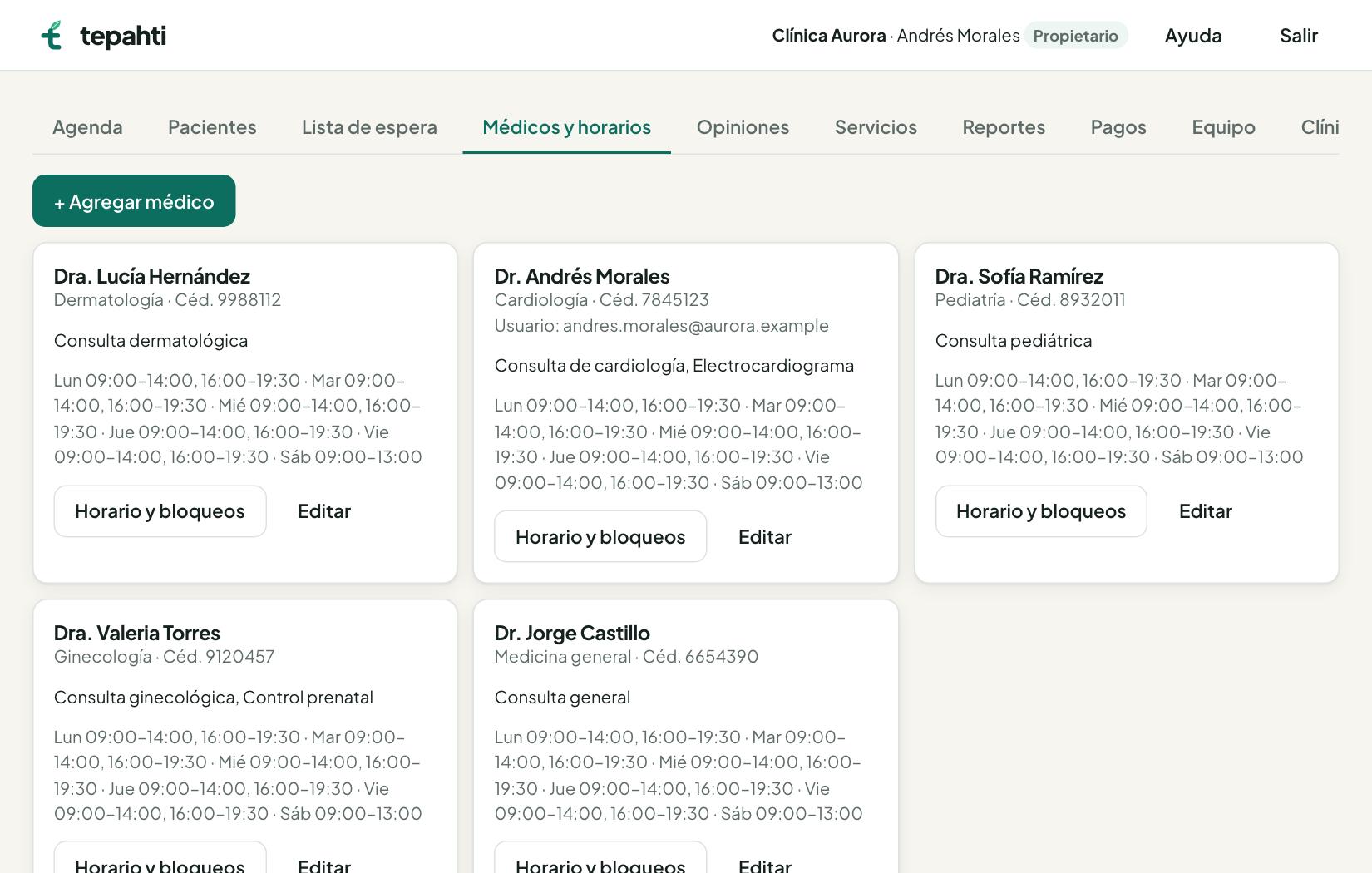Image resolution: width=1372 pixels, height=873 pixels.
Task: Open the Lista de espera tab
Action: (369, 127)
